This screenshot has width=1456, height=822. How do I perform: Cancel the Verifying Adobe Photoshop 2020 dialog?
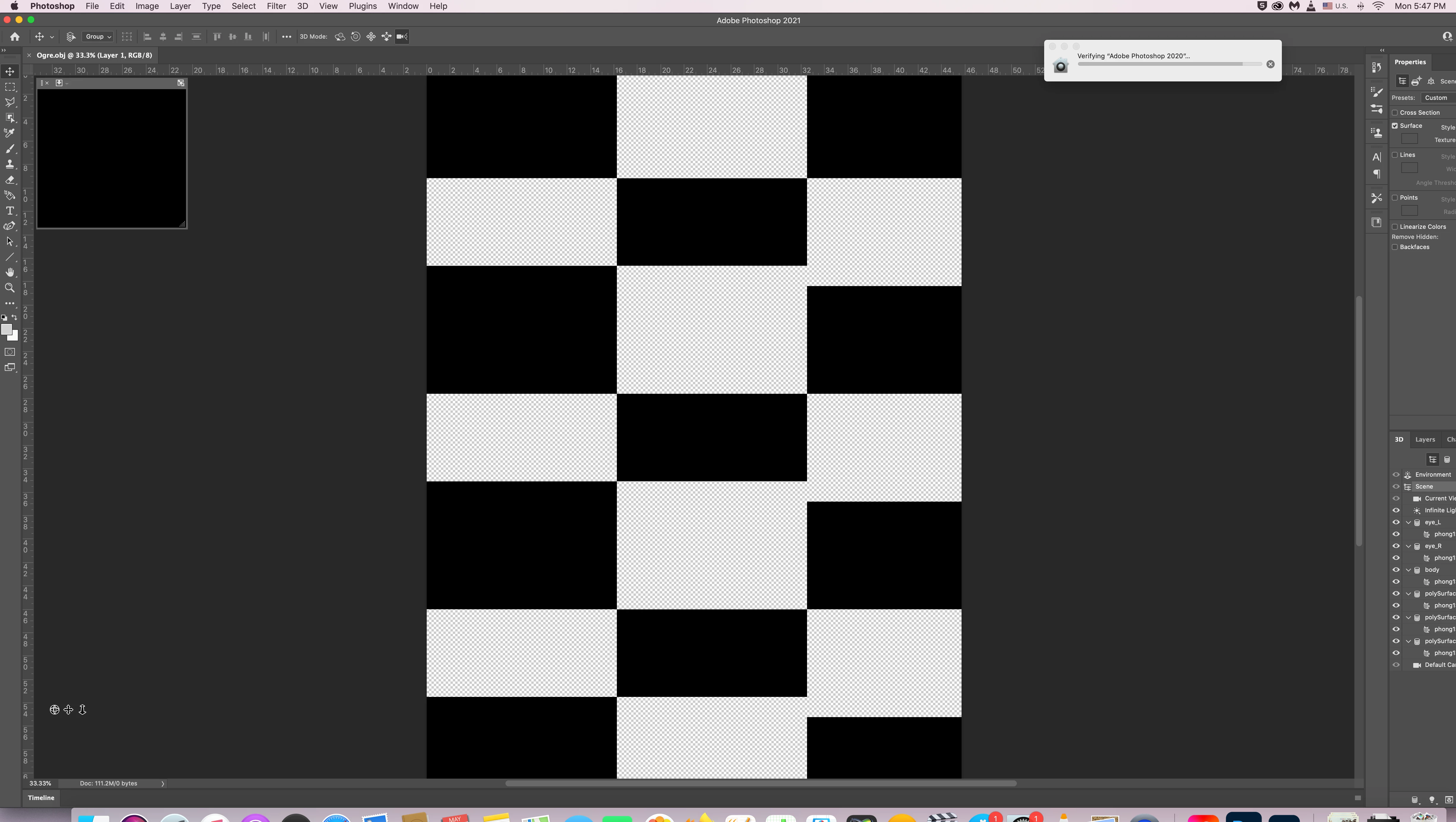coord(1270,64)
